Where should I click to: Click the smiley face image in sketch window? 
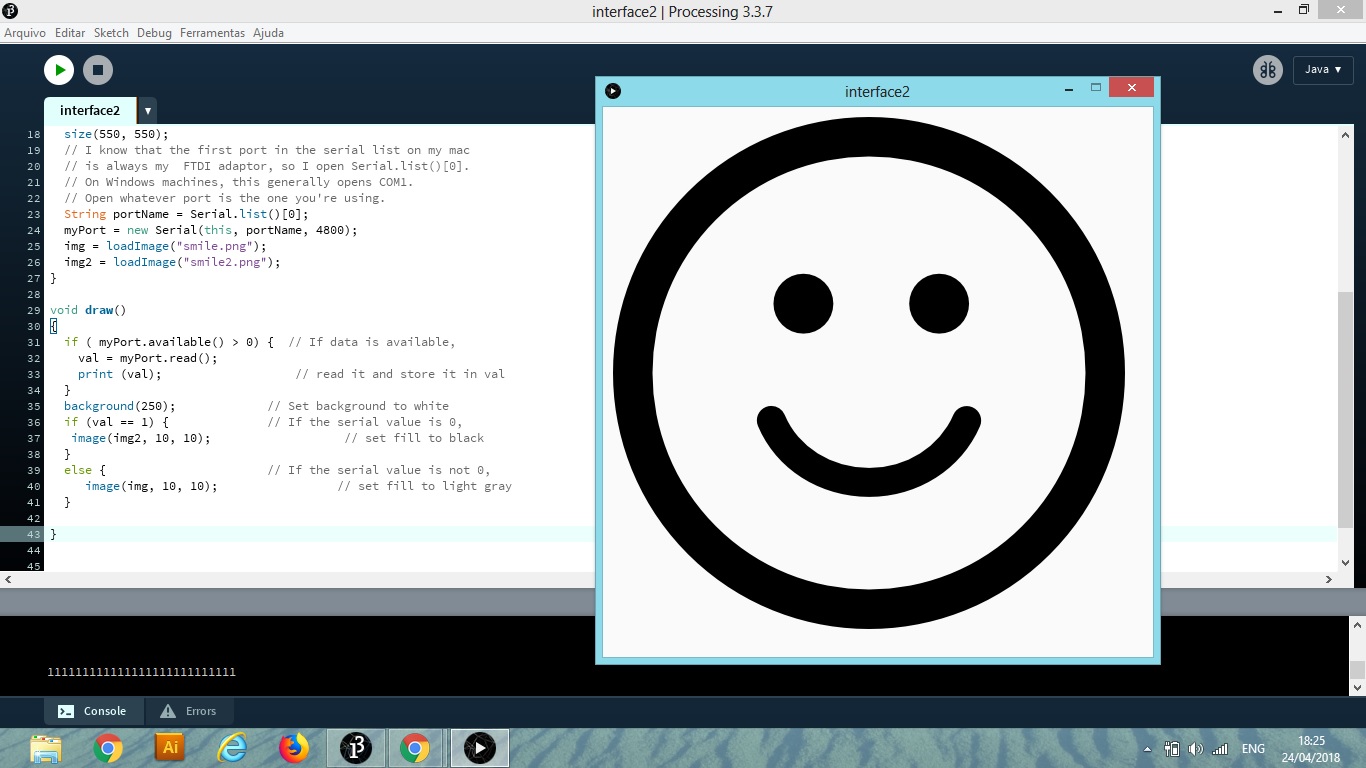click(x=869, y=373)
